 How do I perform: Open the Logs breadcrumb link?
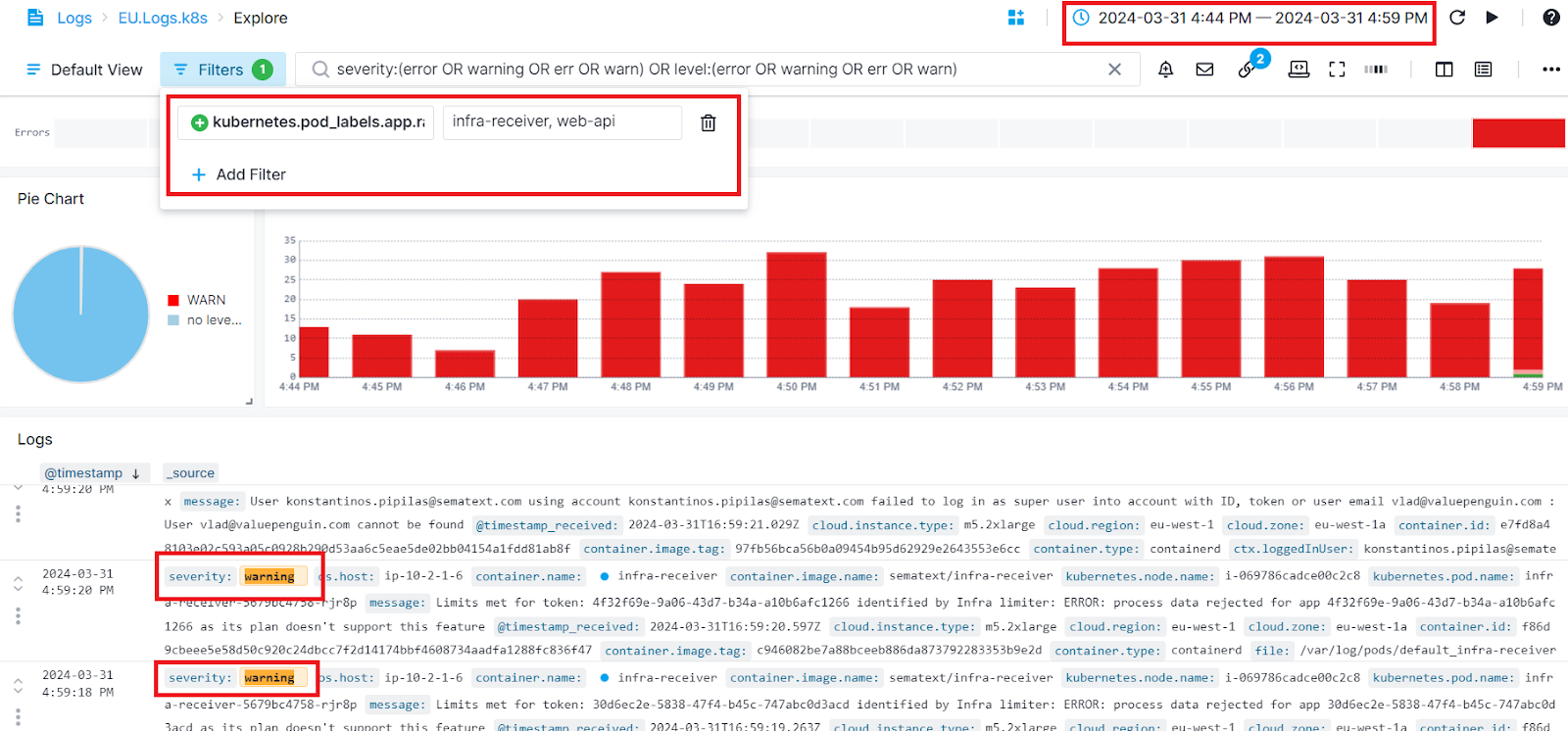click(x=74, y=18)
